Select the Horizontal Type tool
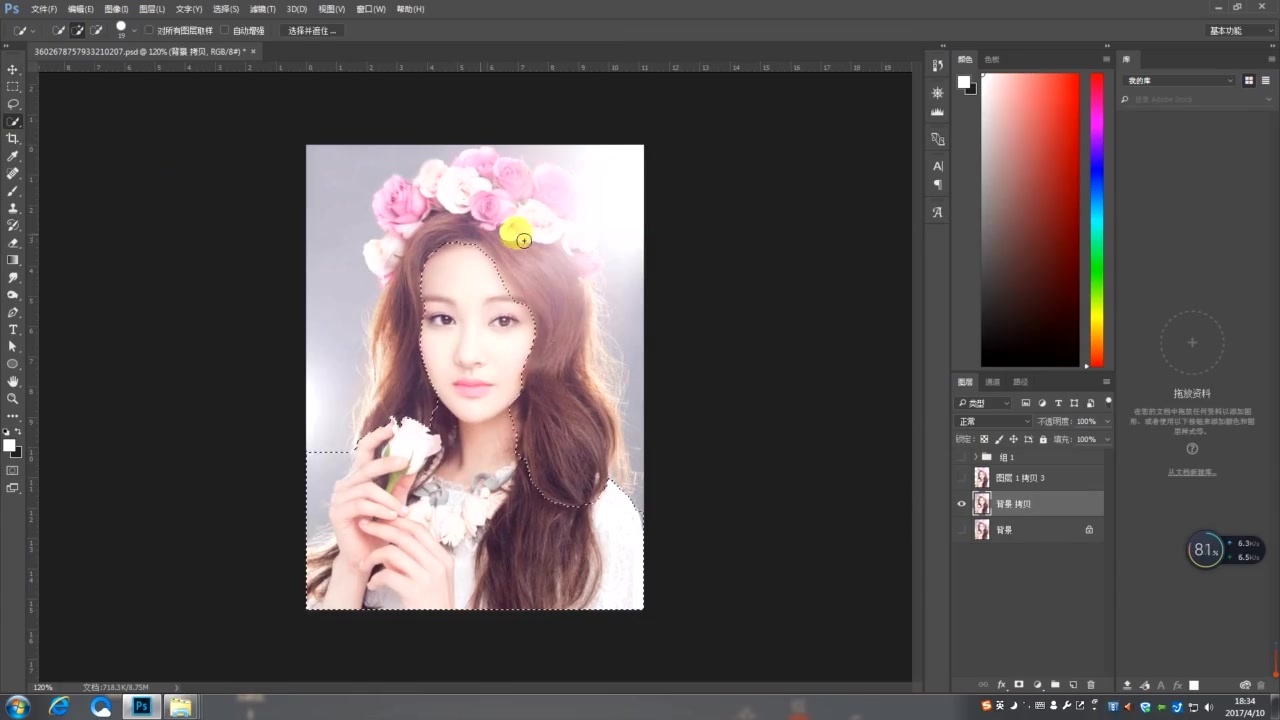 tap(13, 329)
